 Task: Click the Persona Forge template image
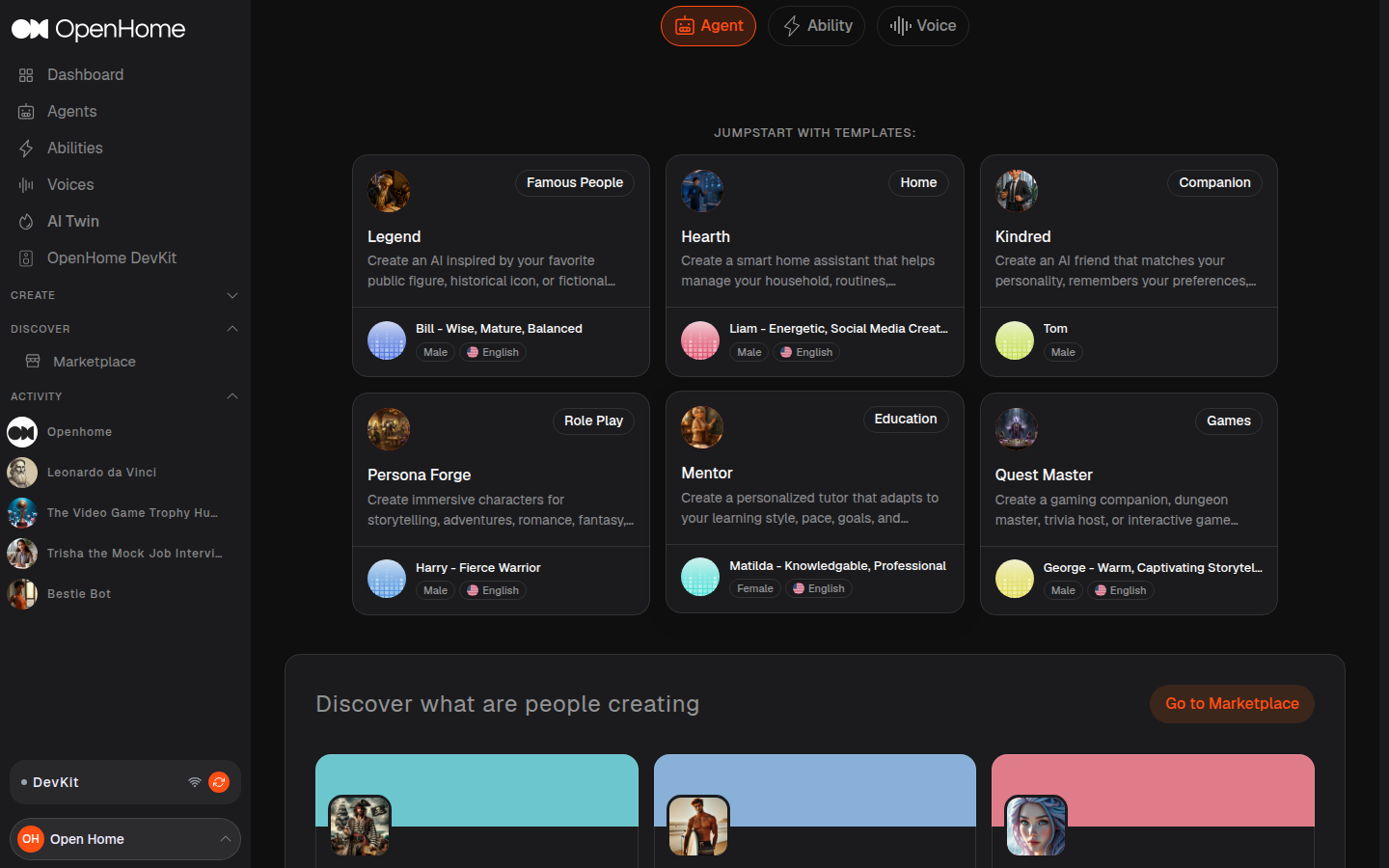pyautogui.click(x=389, y=429)
